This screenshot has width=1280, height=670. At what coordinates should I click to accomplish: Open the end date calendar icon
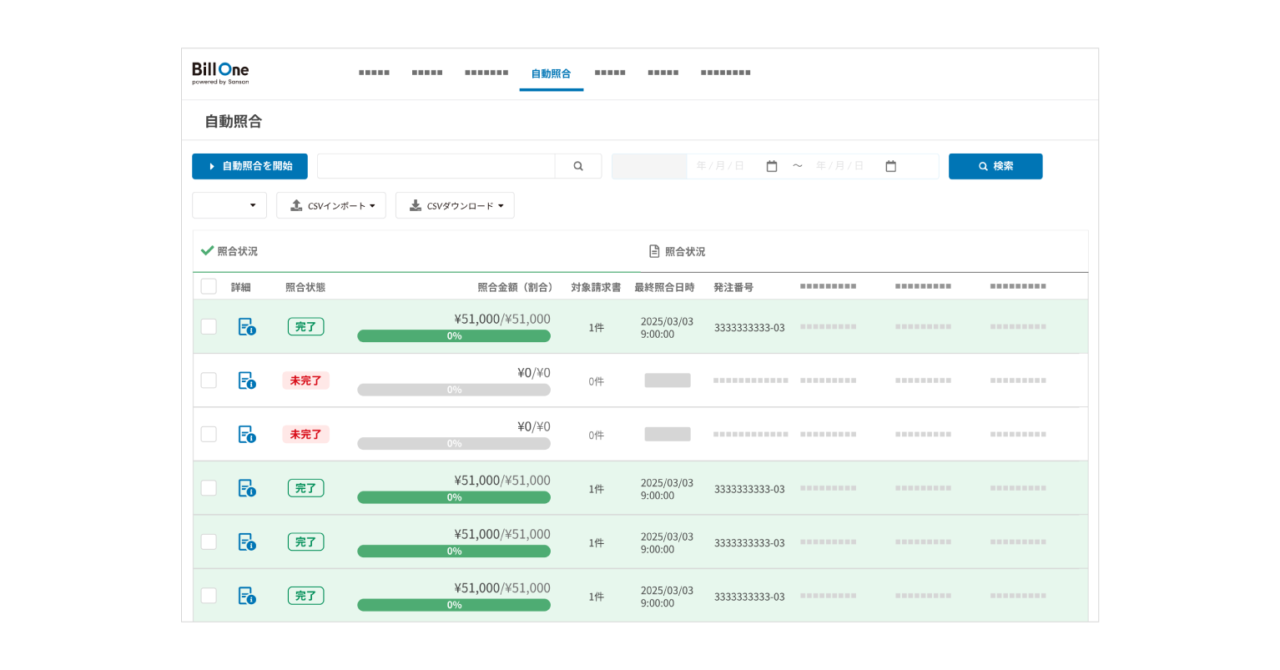click(890, 166)
